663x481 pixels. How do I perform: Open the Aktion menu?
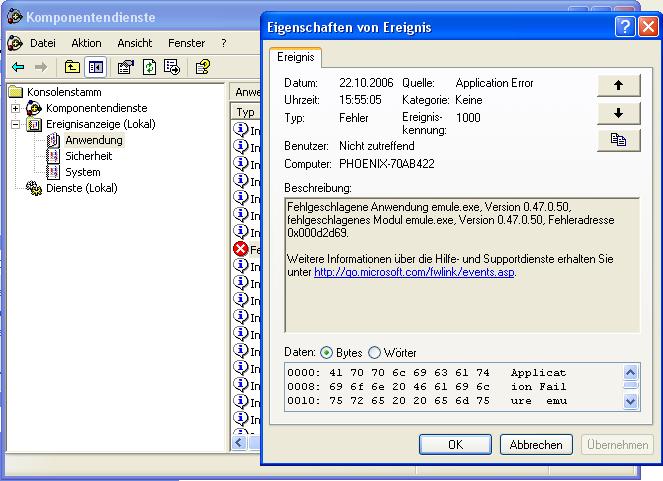(86, 43)
